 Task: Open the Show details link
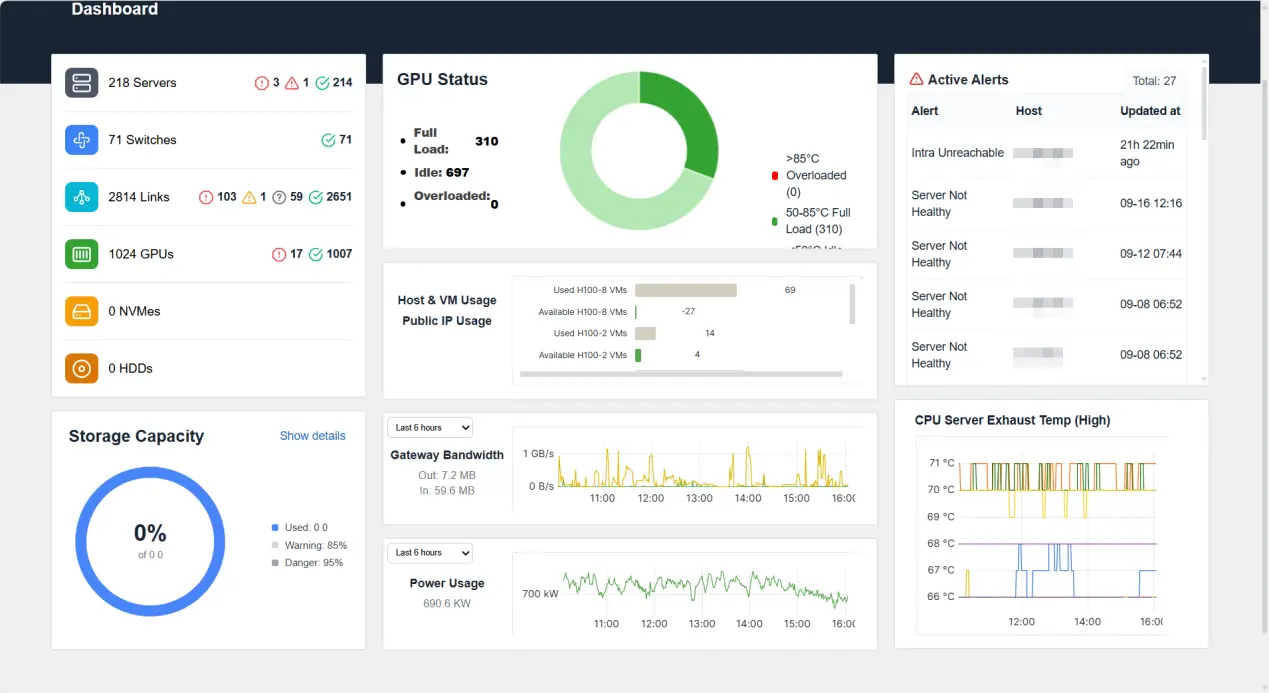tap(312, 436)
